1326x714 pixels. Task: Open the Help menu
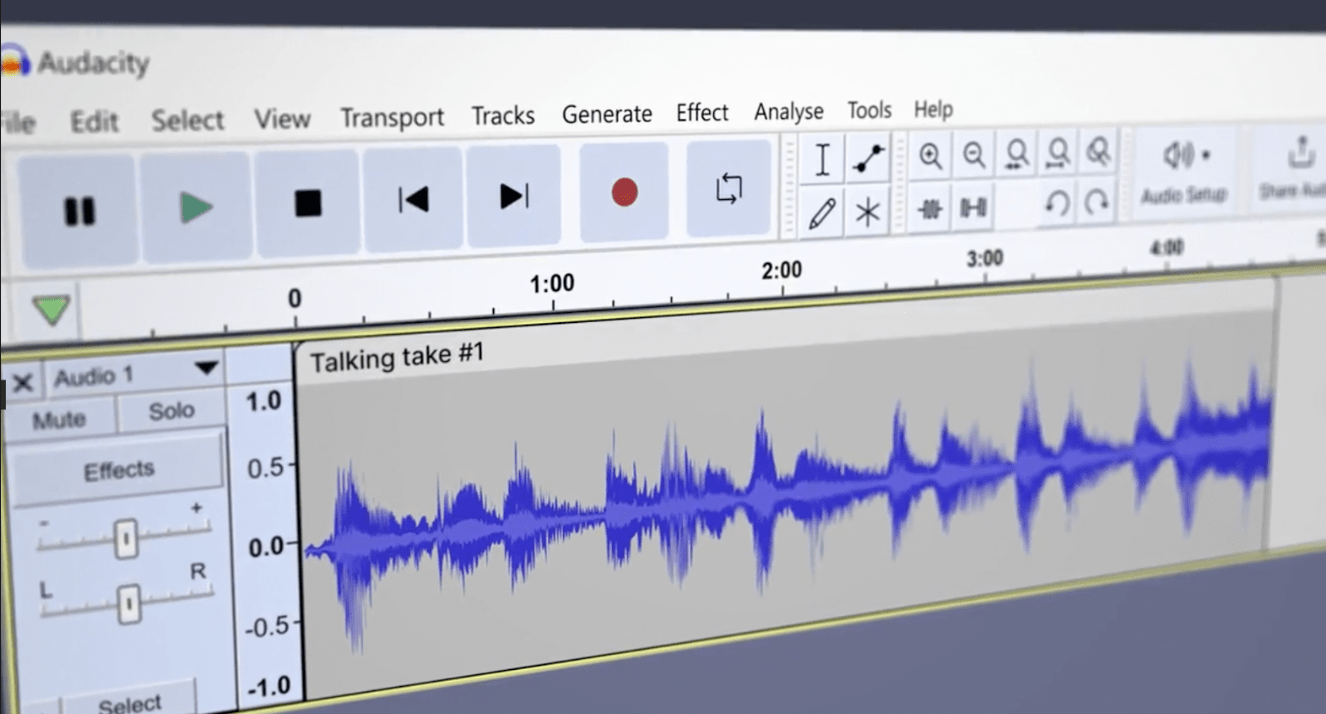click(x=933, y=109)
